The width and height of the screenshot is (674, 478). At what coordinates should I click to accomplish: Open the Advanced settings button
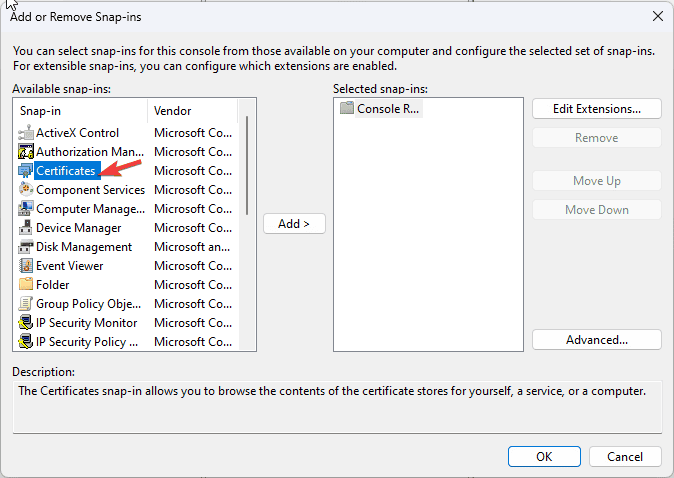pos(597,340)
